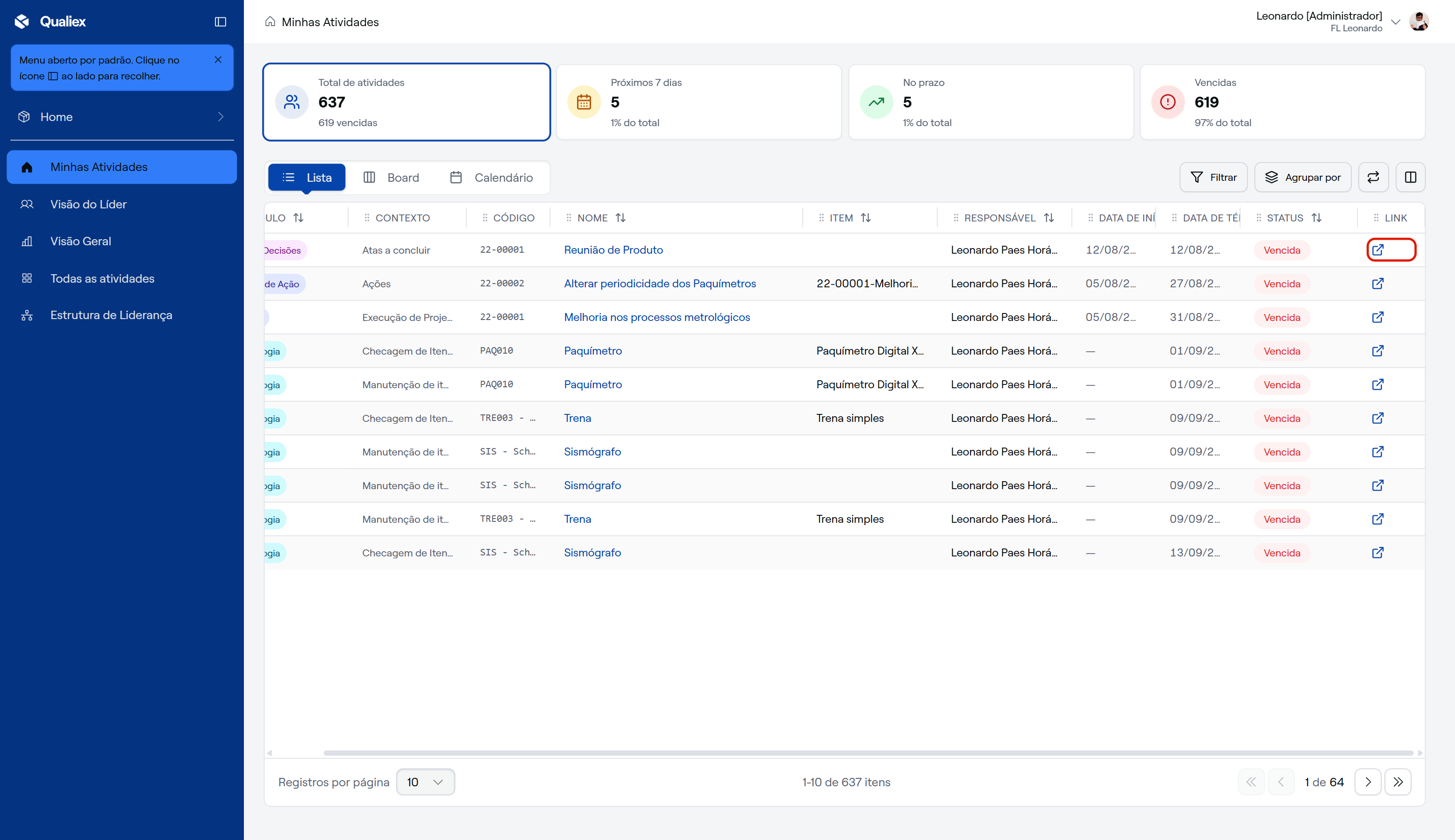
Task: Sort by NOME column arrows
Action: tap(621, 218)
